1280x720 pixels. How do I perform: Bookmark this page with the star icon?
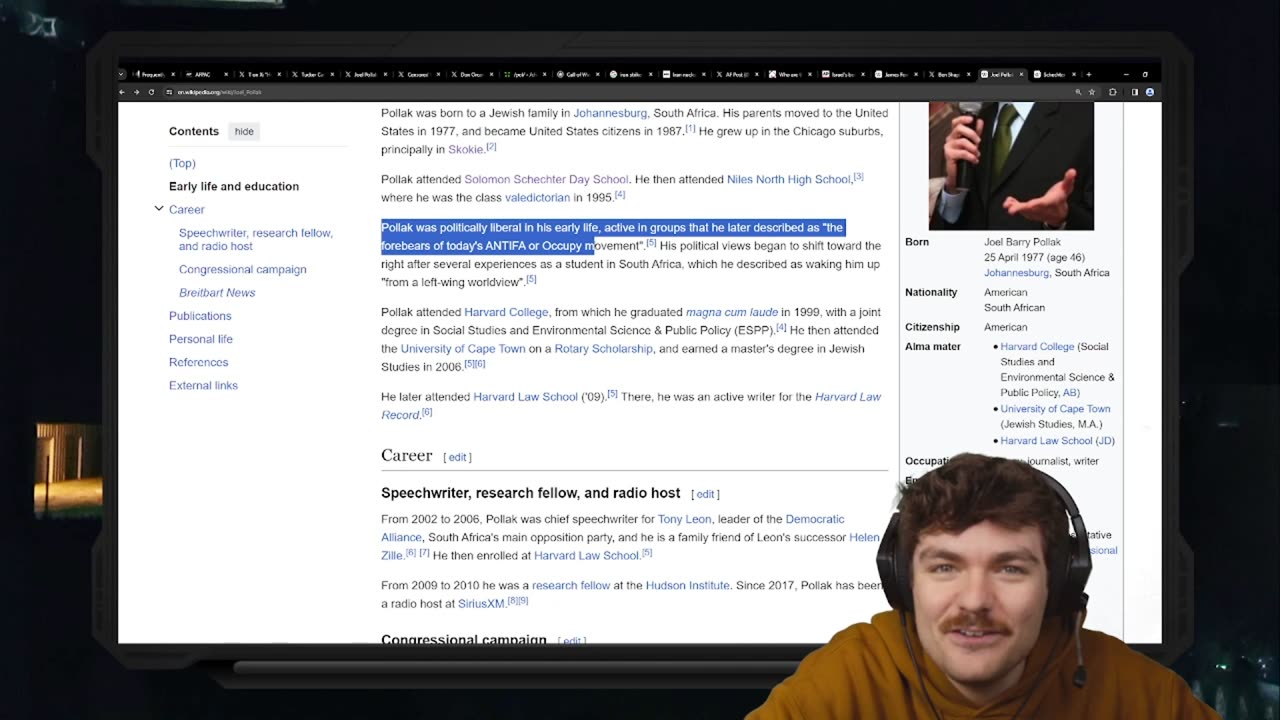click(x=1092, y=92)
